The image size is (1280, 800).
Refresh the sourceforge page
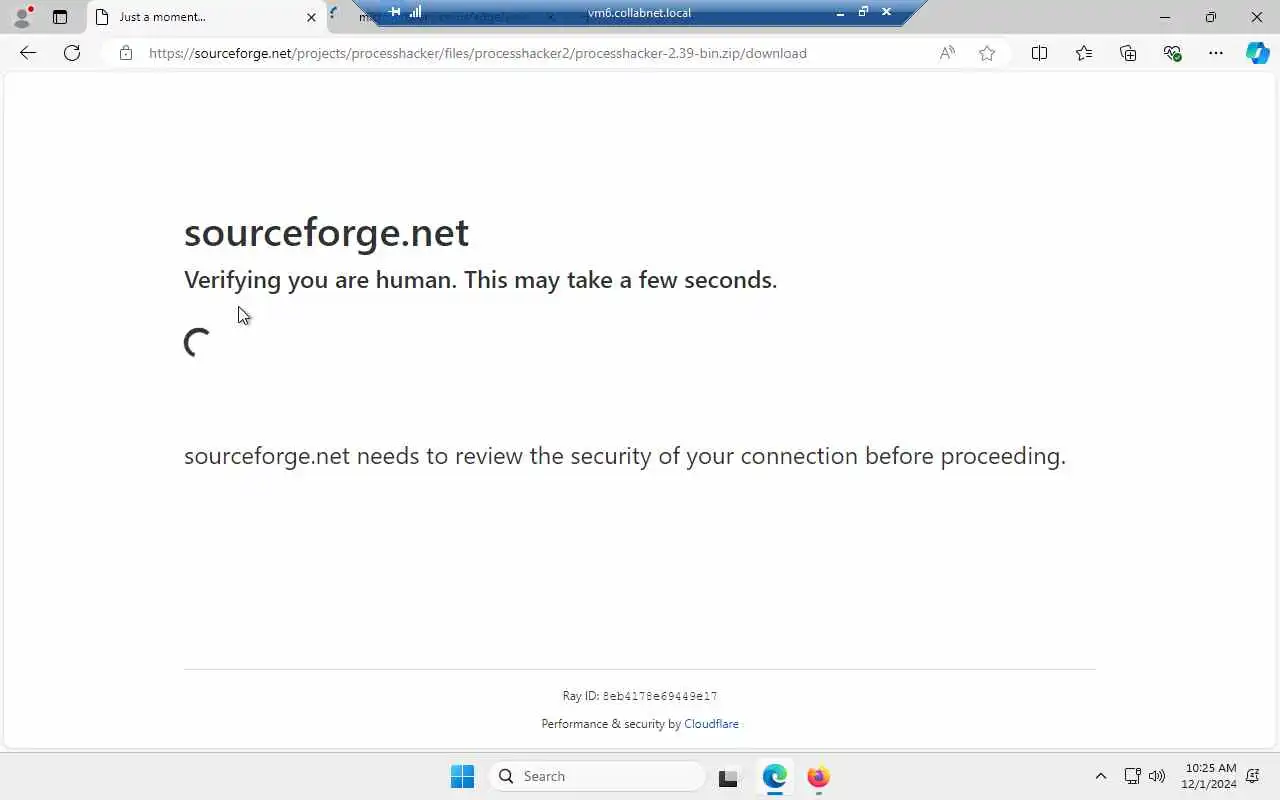coord(72,53)
